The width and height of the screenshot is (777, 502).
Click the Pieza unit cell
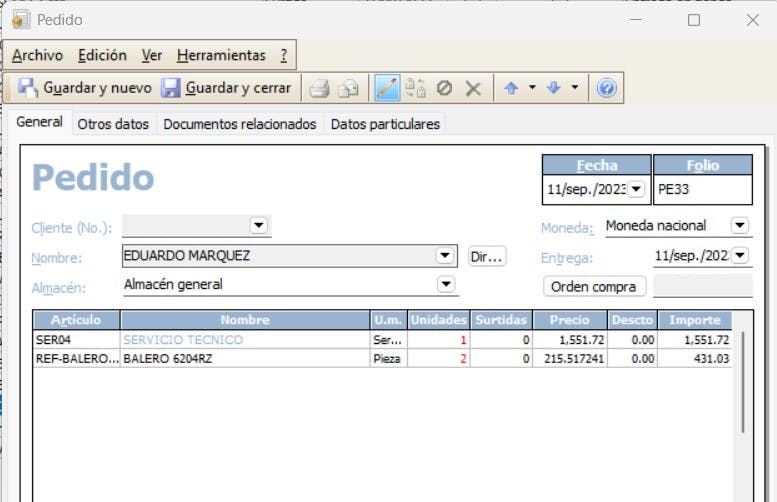click(388, 359)
